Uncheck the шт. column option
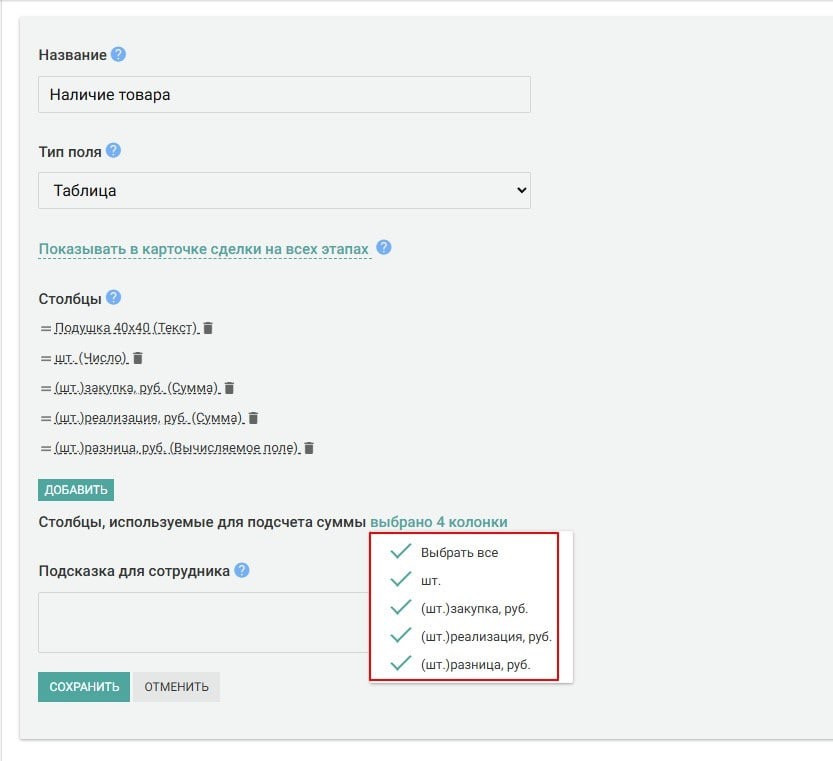Viewport: 833px width, 761px height. click(401, 580)
